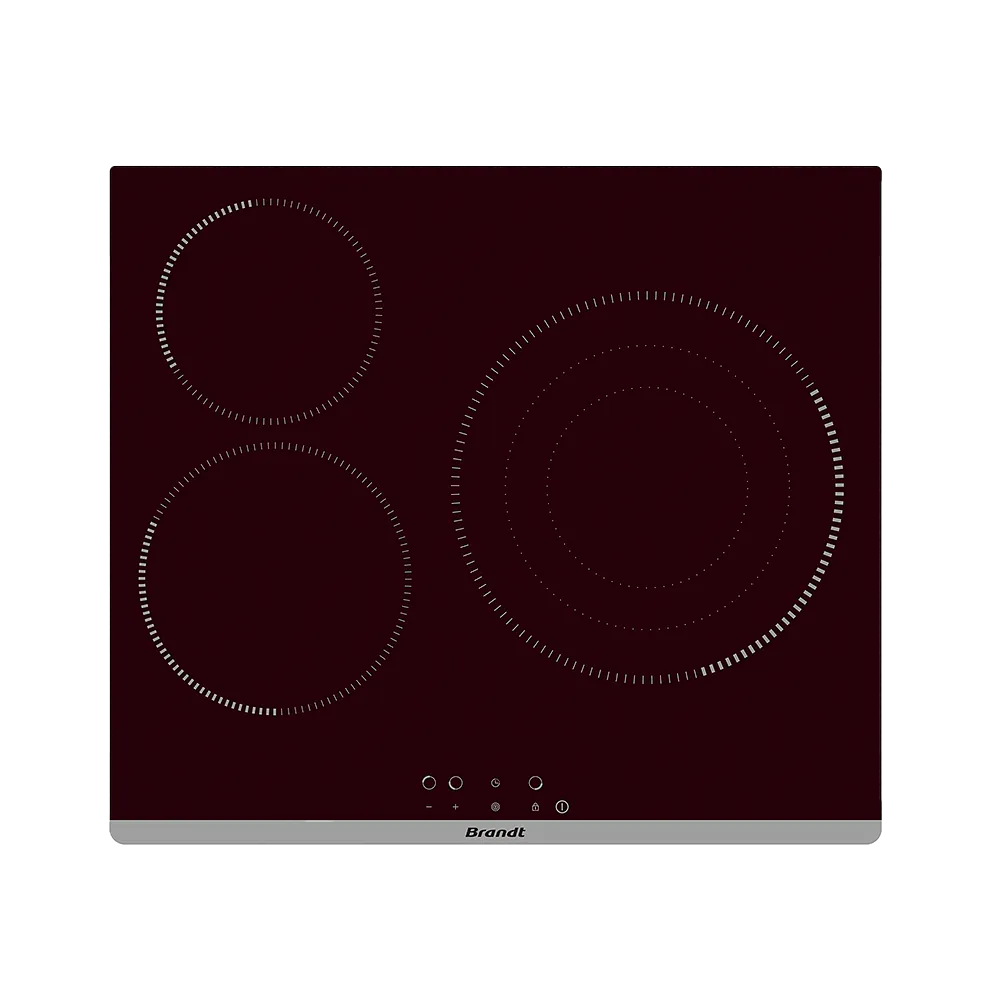Tap the round key above the padlock
Viewport: 1000px width, 1000px height.
click(536, 783)
